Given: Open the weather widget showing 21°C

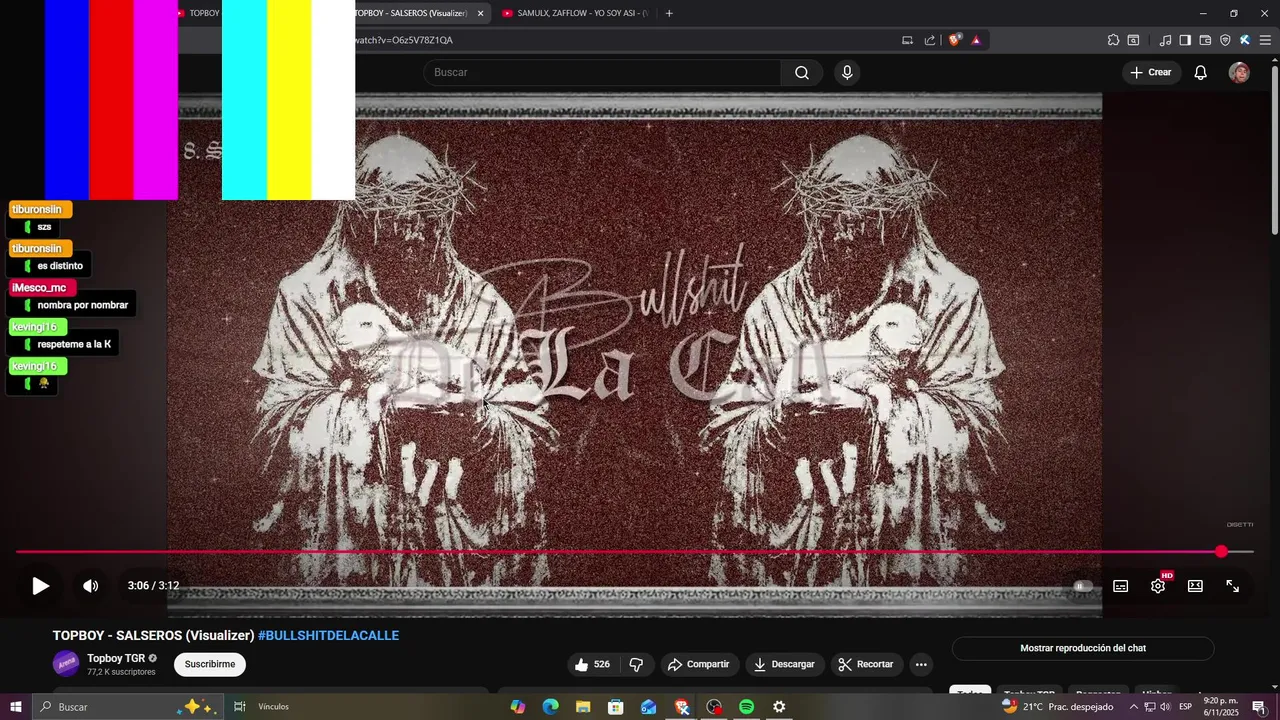Looking at the screenshot, I should 1057,706.
